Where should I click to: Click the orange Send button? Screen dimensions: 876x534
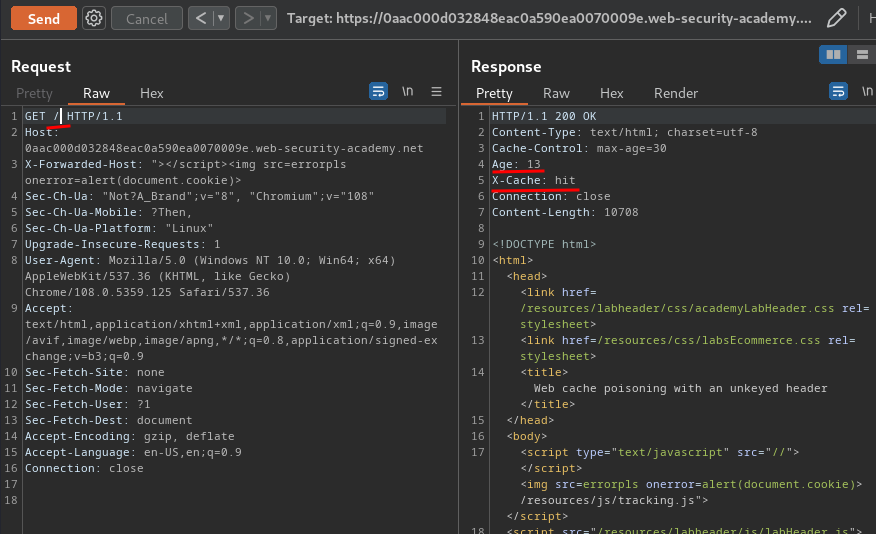coord(44,18)
